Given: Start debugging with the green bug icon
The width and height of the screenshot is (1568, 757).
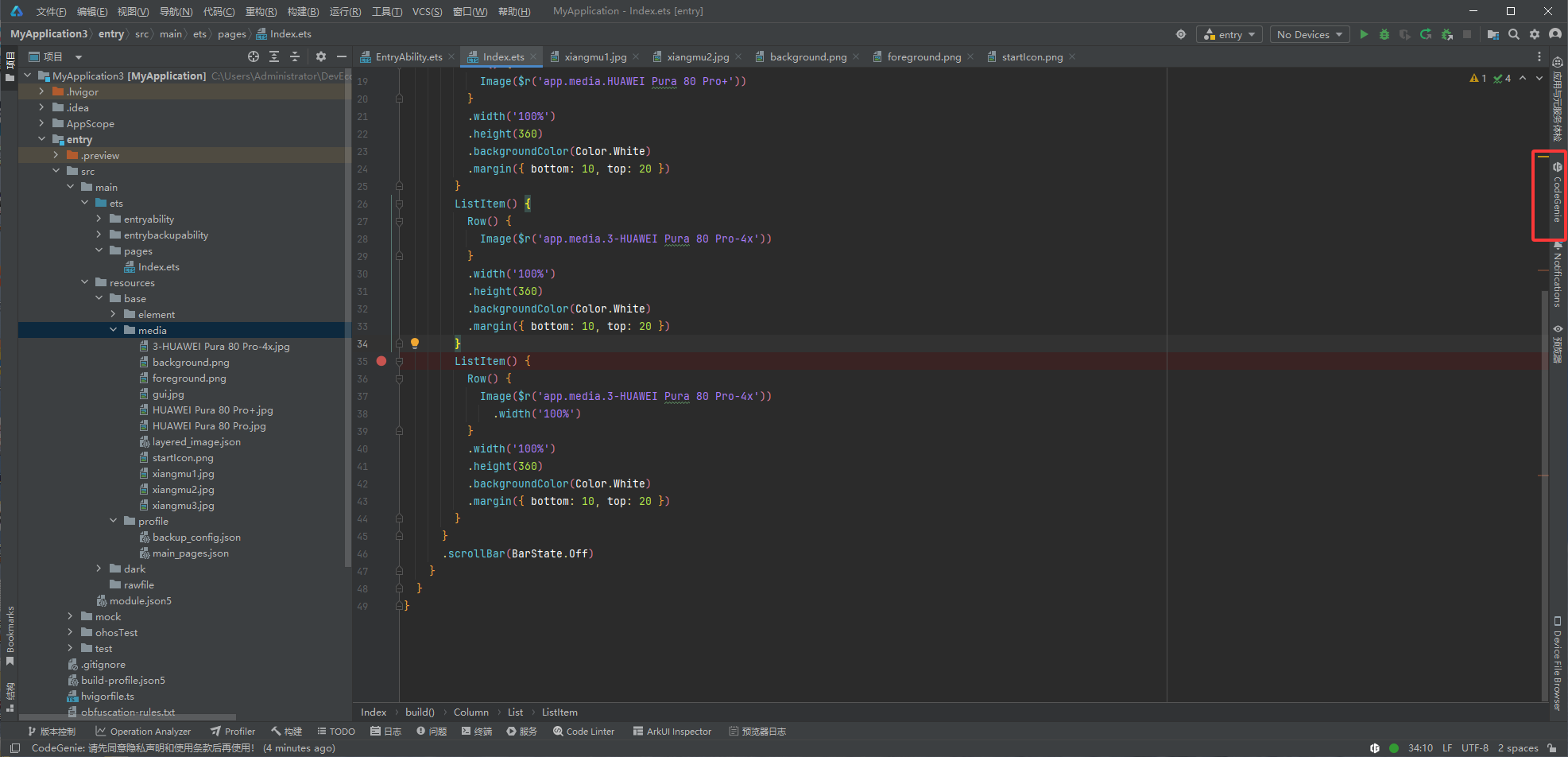Looking at the screenshot, I should coord(1384,34).
